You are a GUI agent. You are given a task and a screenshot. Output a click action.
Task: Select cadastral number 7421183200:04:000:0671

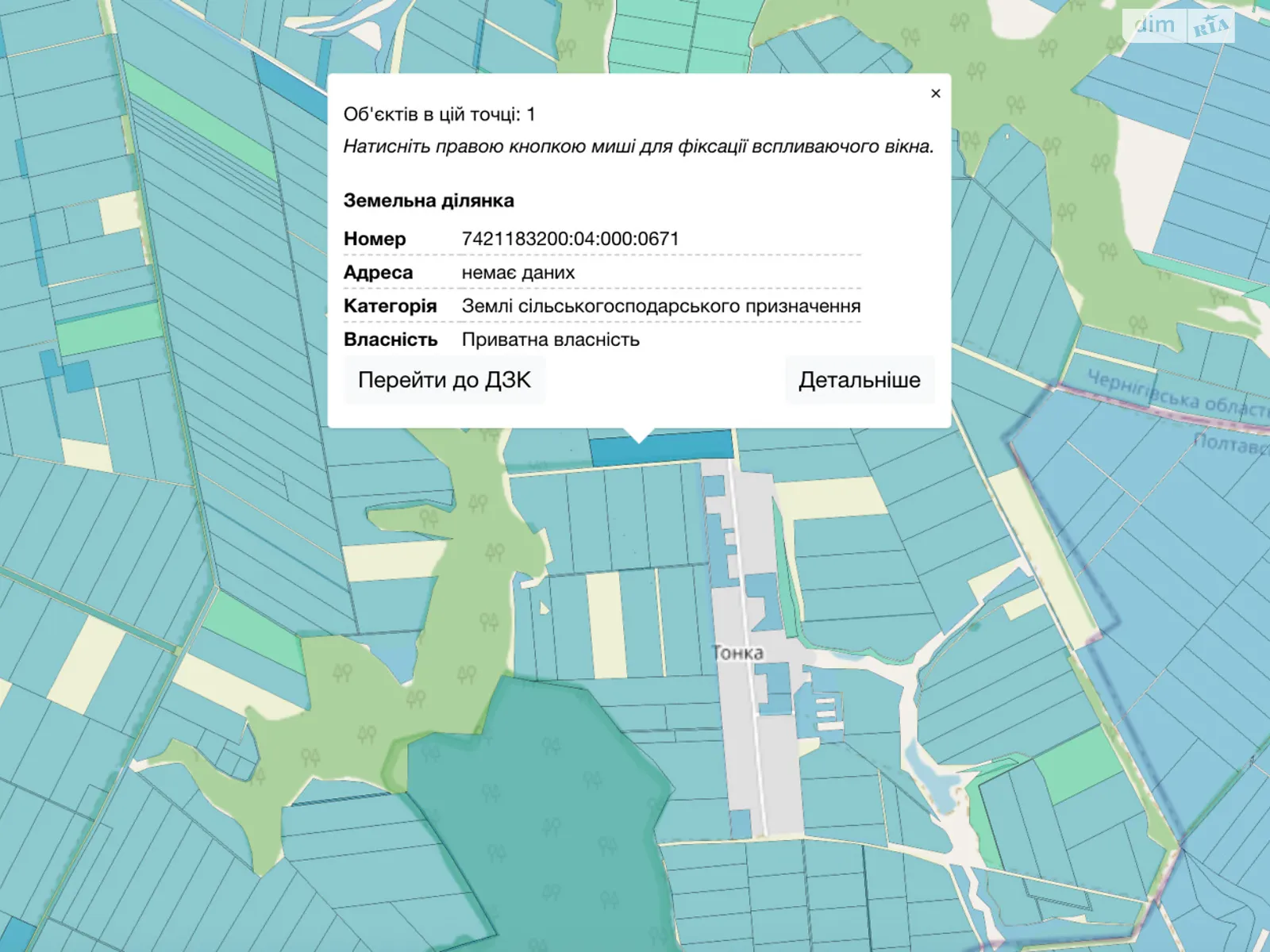tap(570, 239)
